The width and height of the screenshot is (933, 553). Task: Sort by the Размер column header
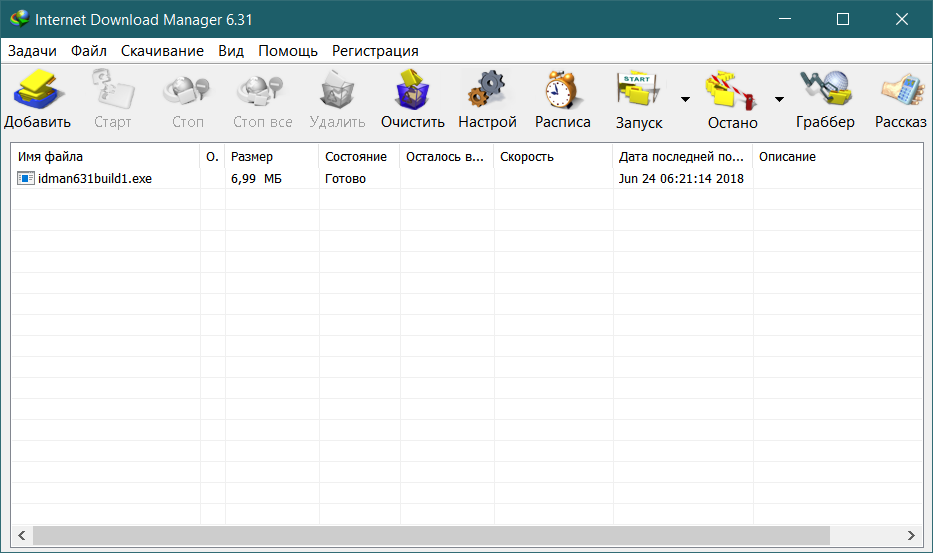[x=272, y=157]
